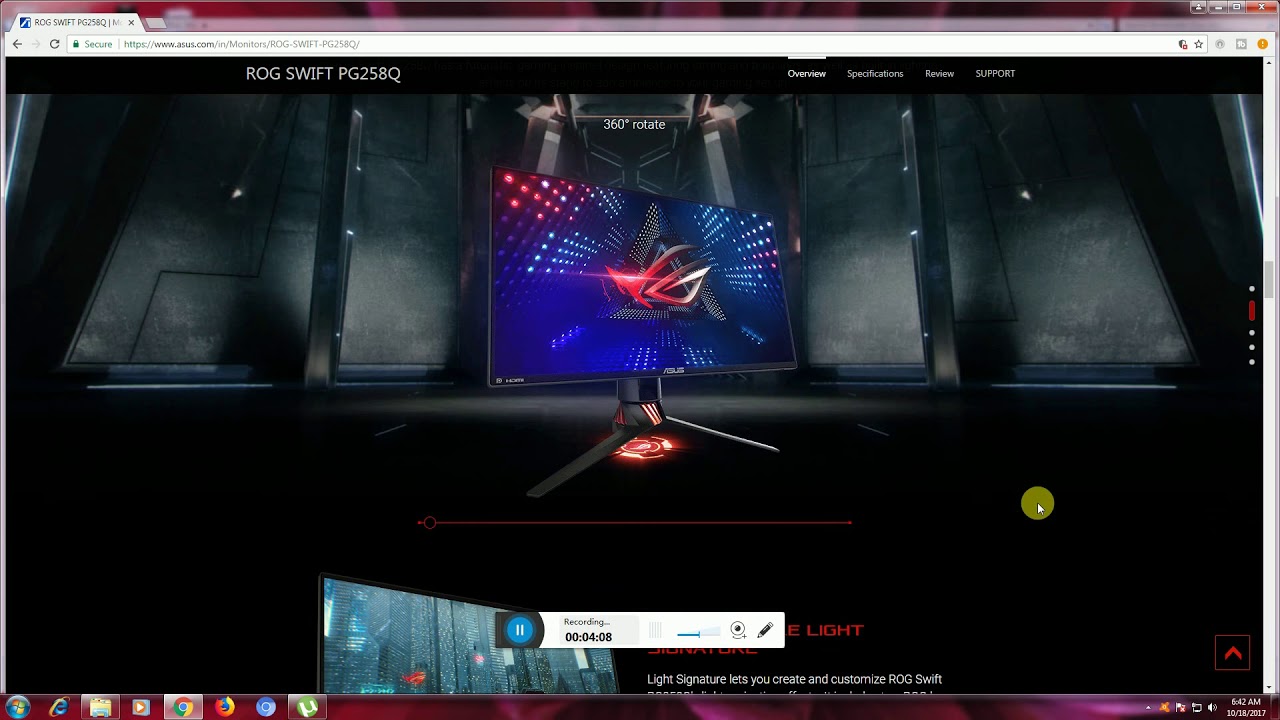Screen dimensions: 1280x720
Task: Click the recorder drag handle grip
Action: click(x=656, y=630)
